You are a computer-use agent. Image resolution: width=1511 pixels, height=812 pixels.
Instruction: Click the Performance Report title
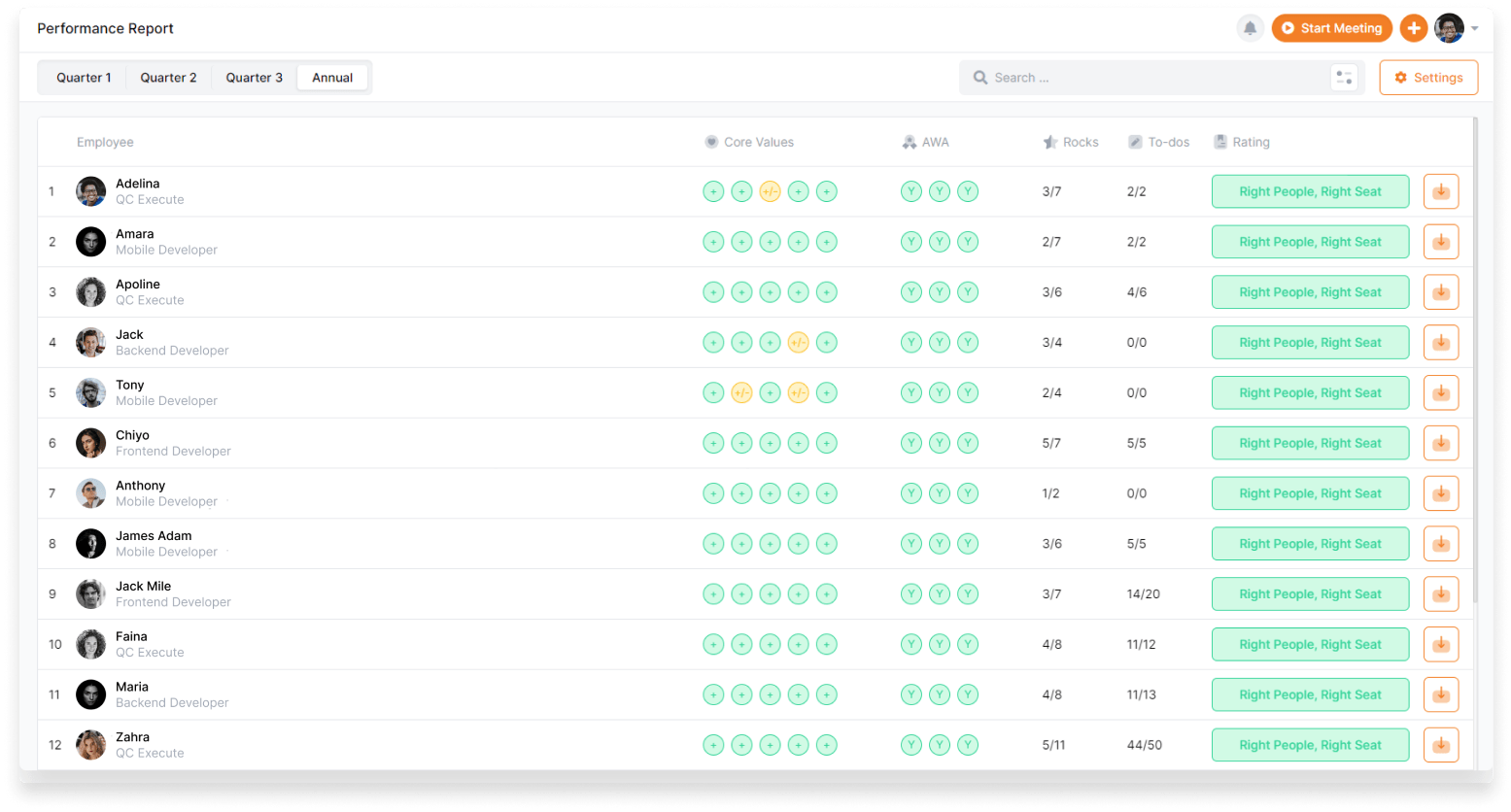[x=105, y=28]
